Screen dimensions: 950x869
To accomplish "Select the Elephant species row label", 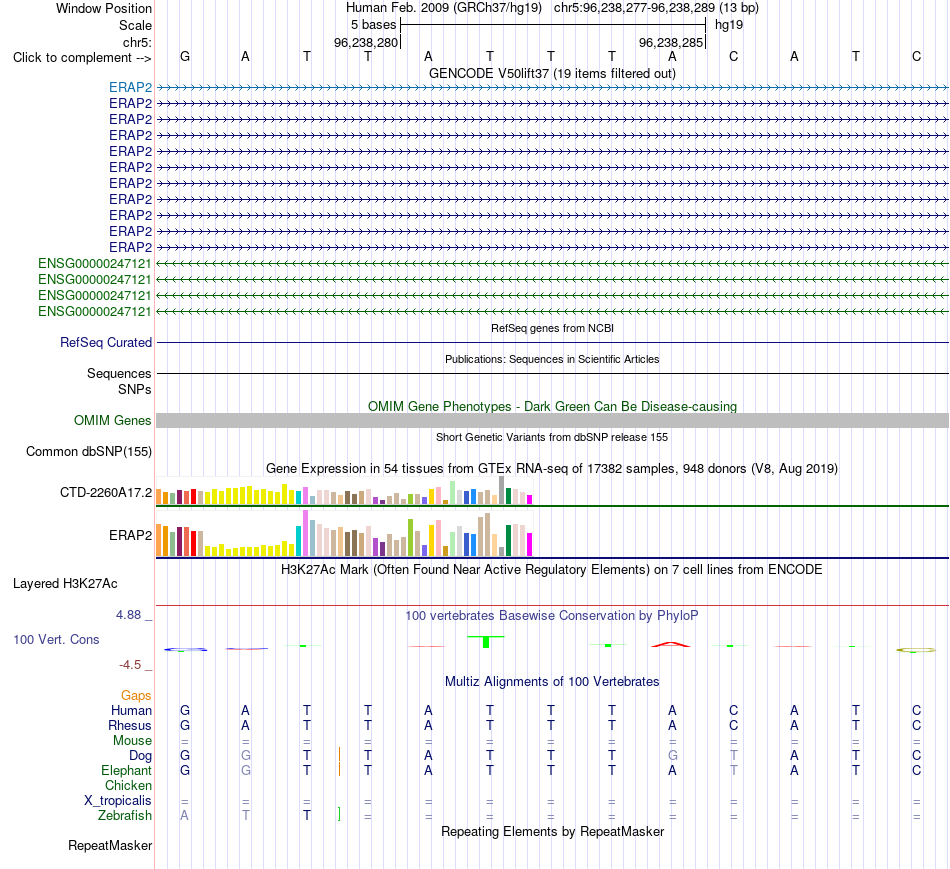I will point(126,770).
